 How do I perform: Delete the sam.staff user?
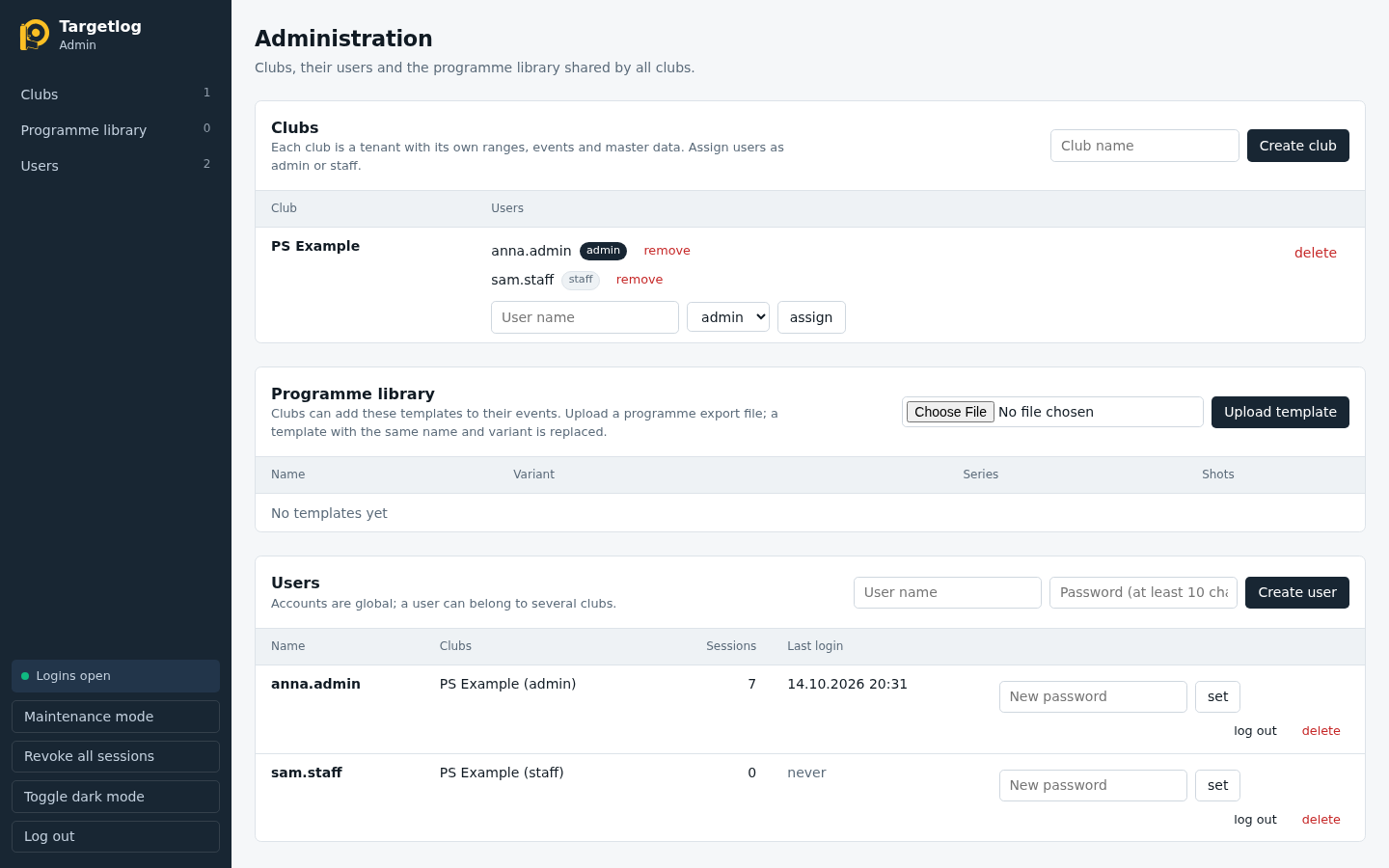tap(1321, 820)
